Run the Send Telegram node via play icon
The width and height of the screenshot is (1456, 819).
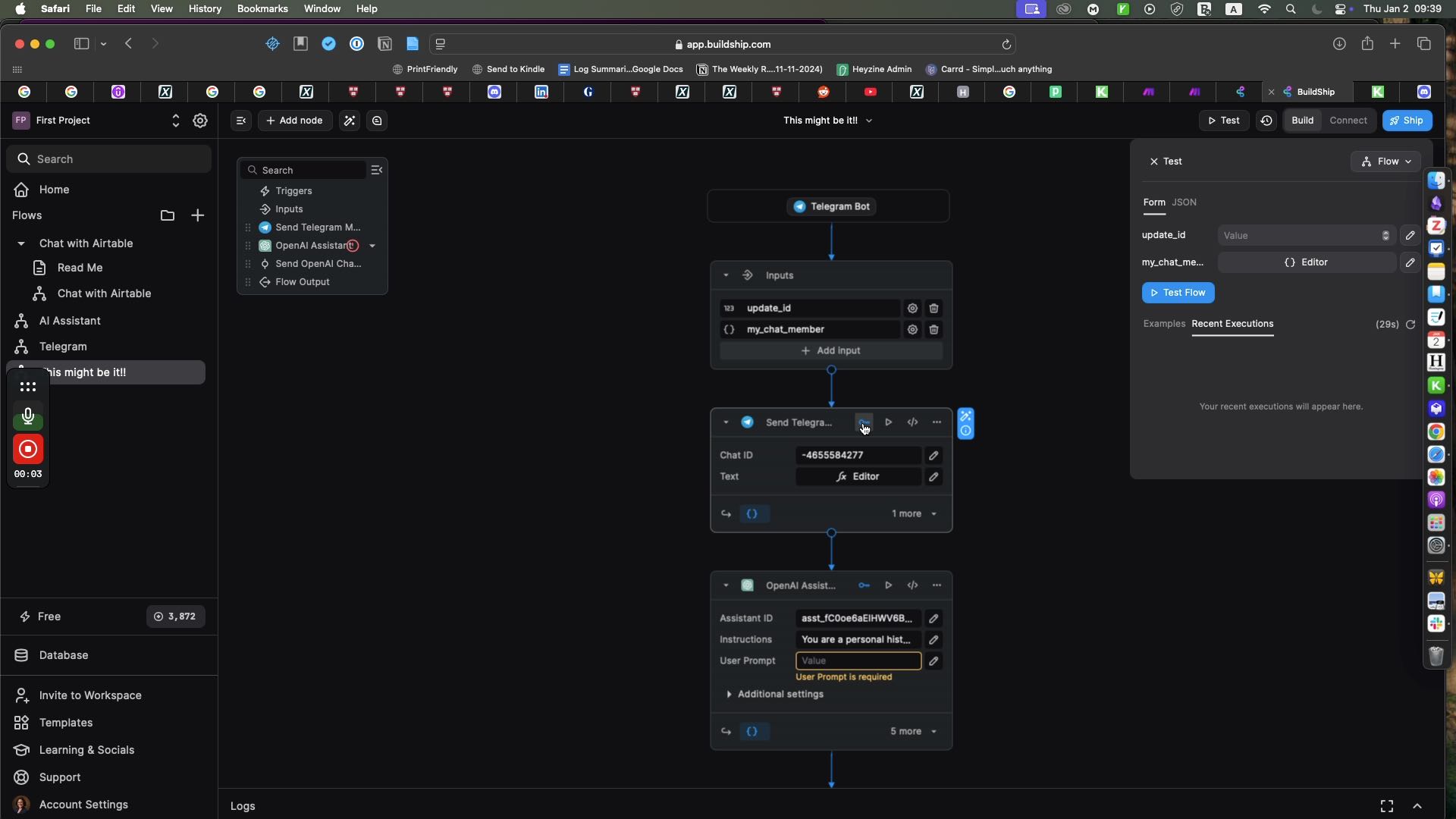coord(888,422)
